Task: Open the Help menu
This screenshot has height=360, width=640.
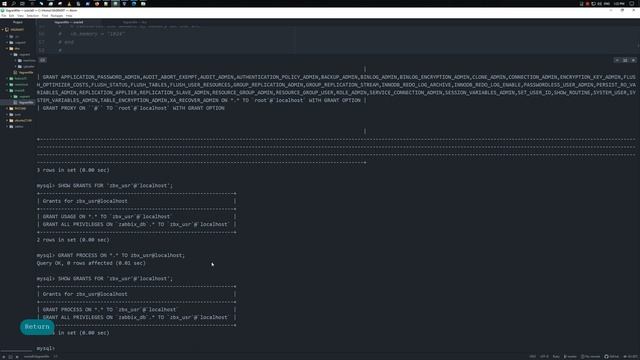Action: (69, 16)
